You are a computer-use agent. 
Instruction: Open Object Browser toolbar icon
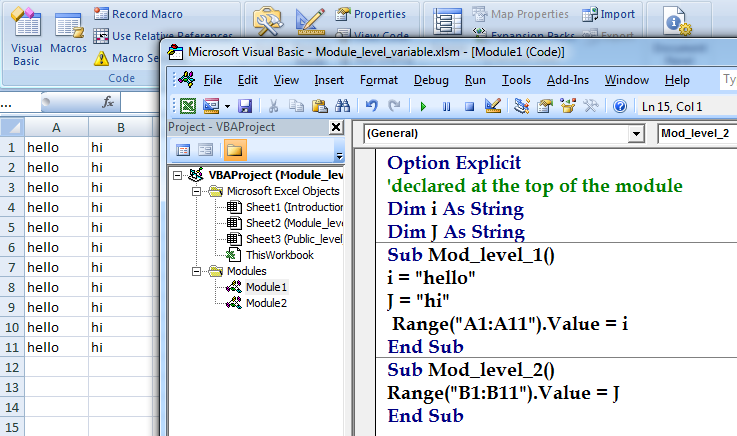[x=568, y=106]
